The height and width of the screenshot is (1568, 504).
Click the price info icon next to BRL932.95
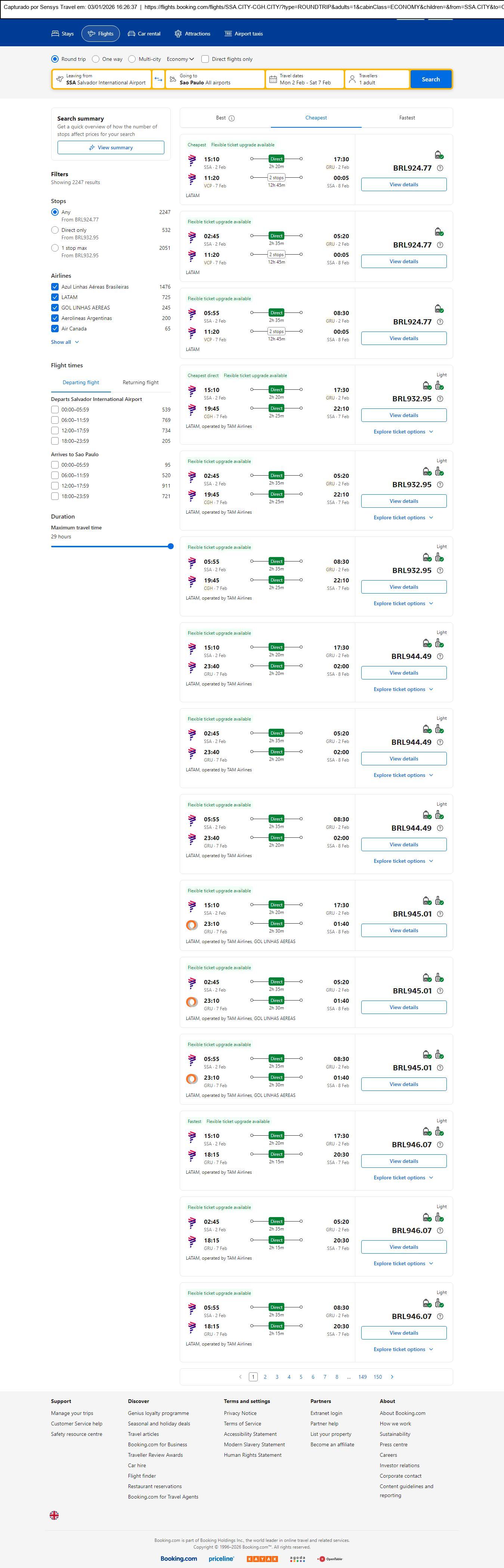[440, 399]
